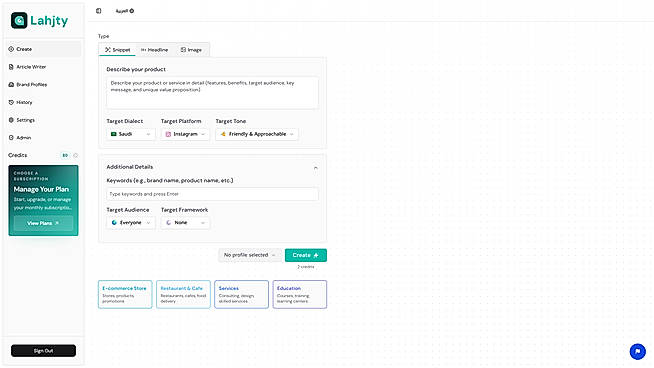This screenshot has height=368, width=654.
Task: Select the Image type tab
Action: tap(191, 50)
